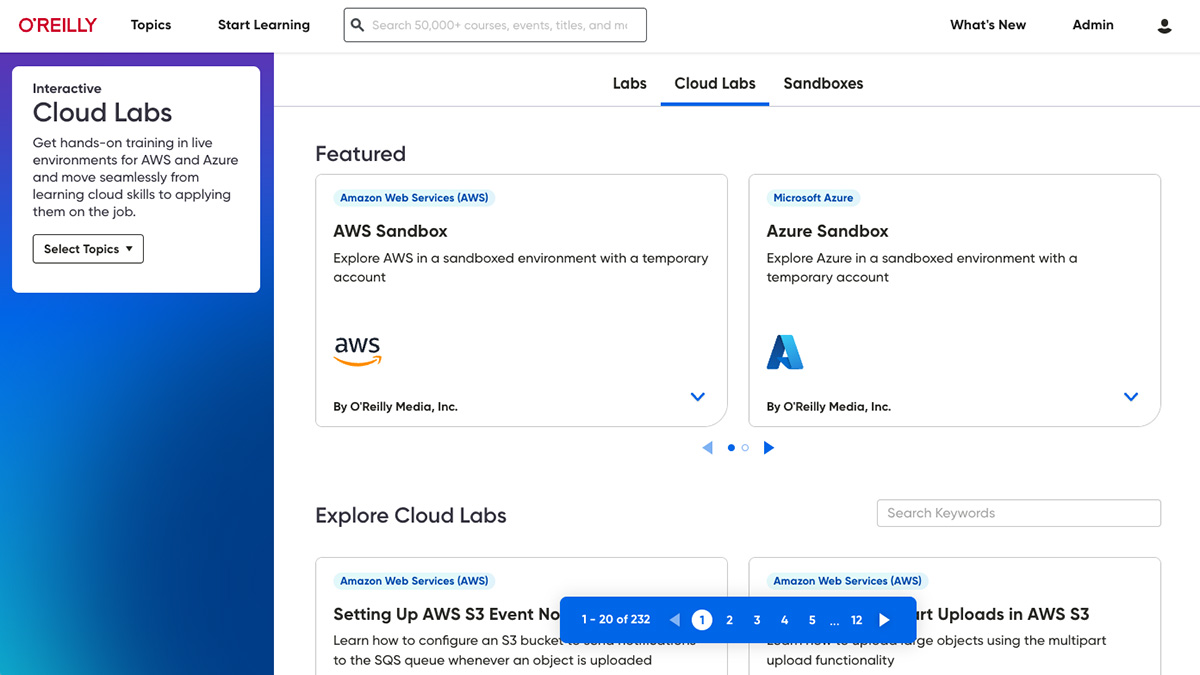The image size is (1200, 675).
Task: Click the Azure logo on Azure Sandbox card
Action: (x=785, y=352)
